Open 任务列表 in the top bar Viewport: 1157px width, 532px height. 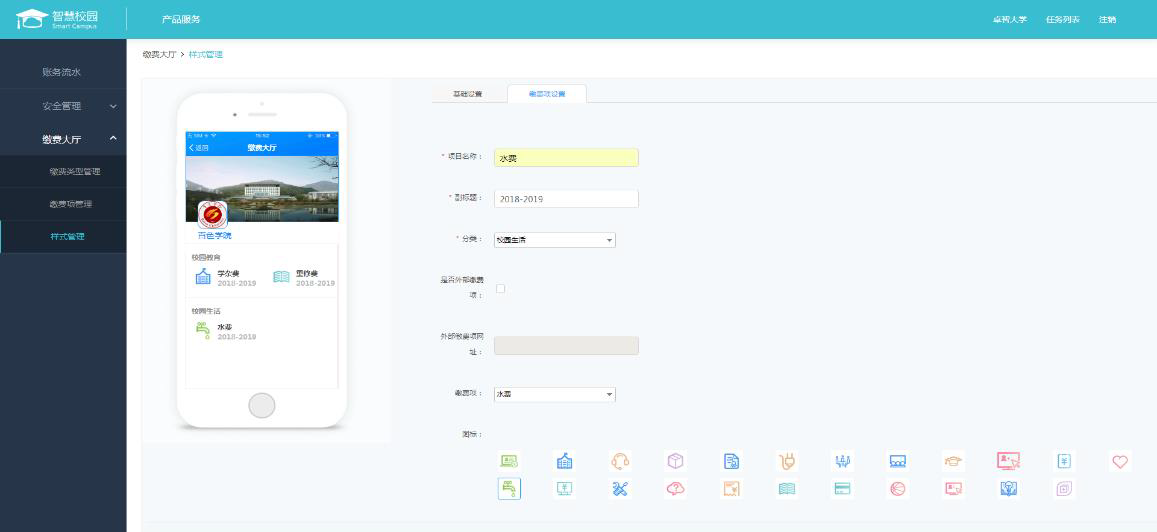1062,20
